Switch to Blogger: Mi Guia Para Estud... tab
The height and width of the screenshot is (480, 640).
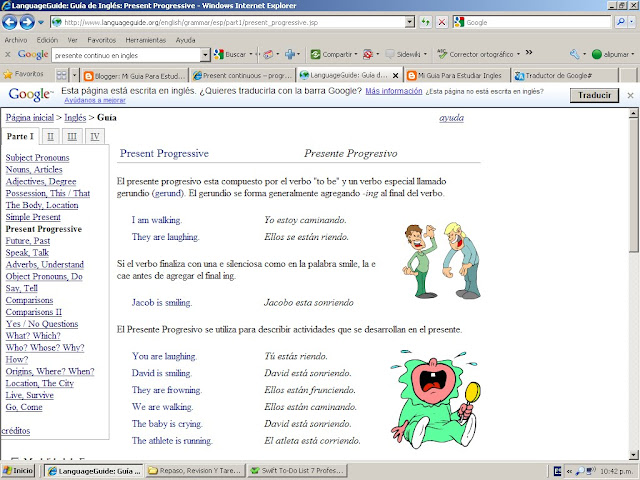tap(134, 76)
